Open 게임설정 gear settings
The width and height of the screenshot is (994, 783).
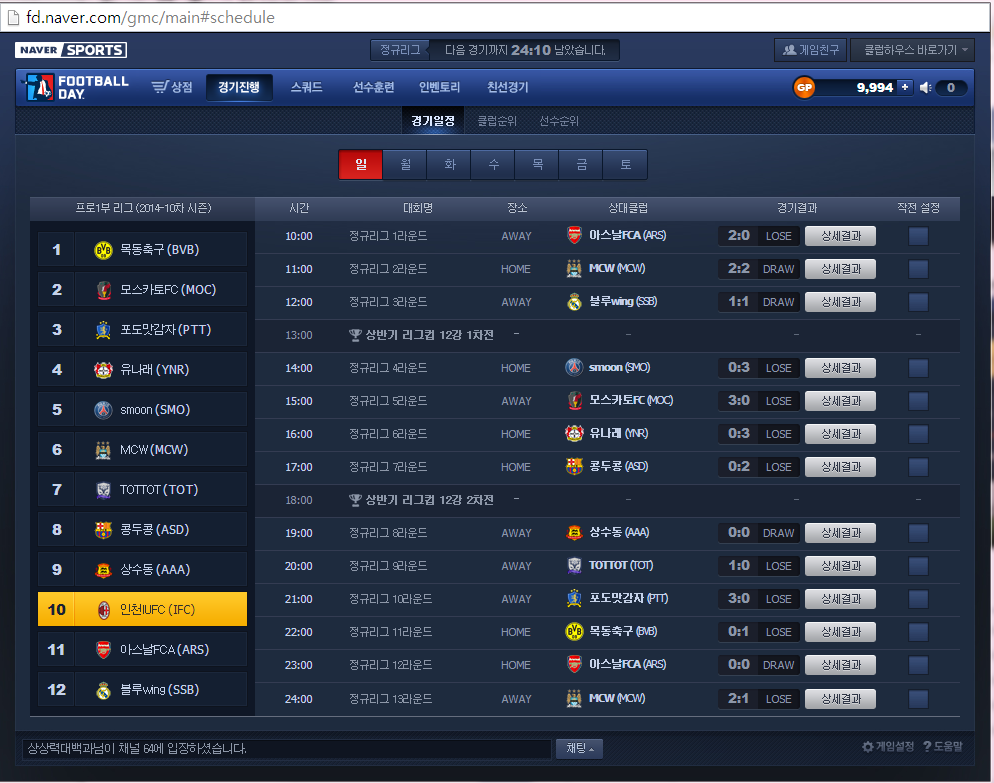tap(888, 747)
